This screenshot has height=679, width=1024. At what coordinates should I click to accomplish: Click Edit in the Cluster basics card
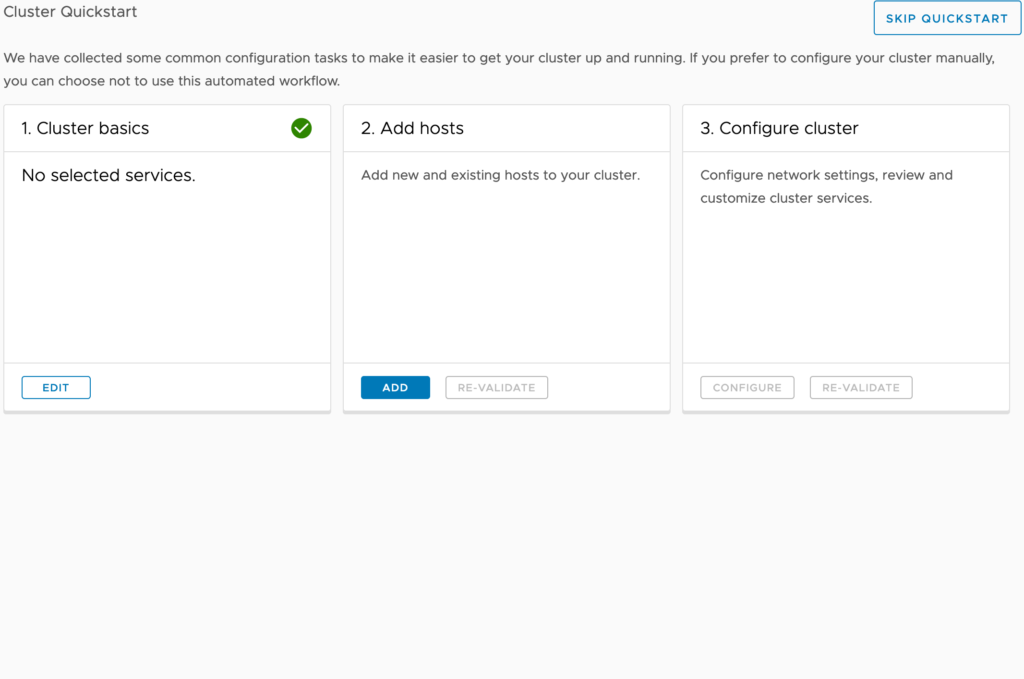(x=56, y=388)
